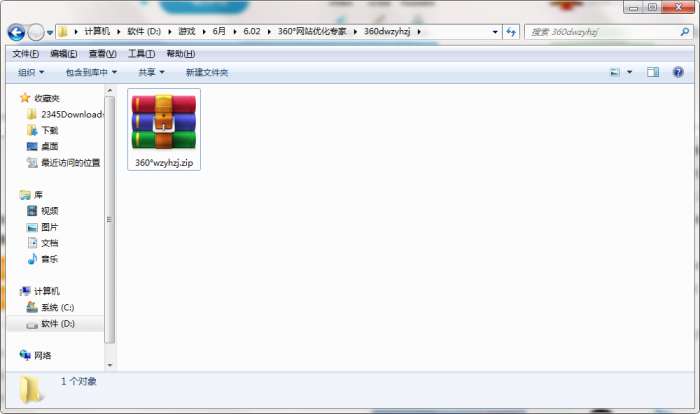
Task: Open recent pages dropdown beside forward button
Action: [50, 32]
